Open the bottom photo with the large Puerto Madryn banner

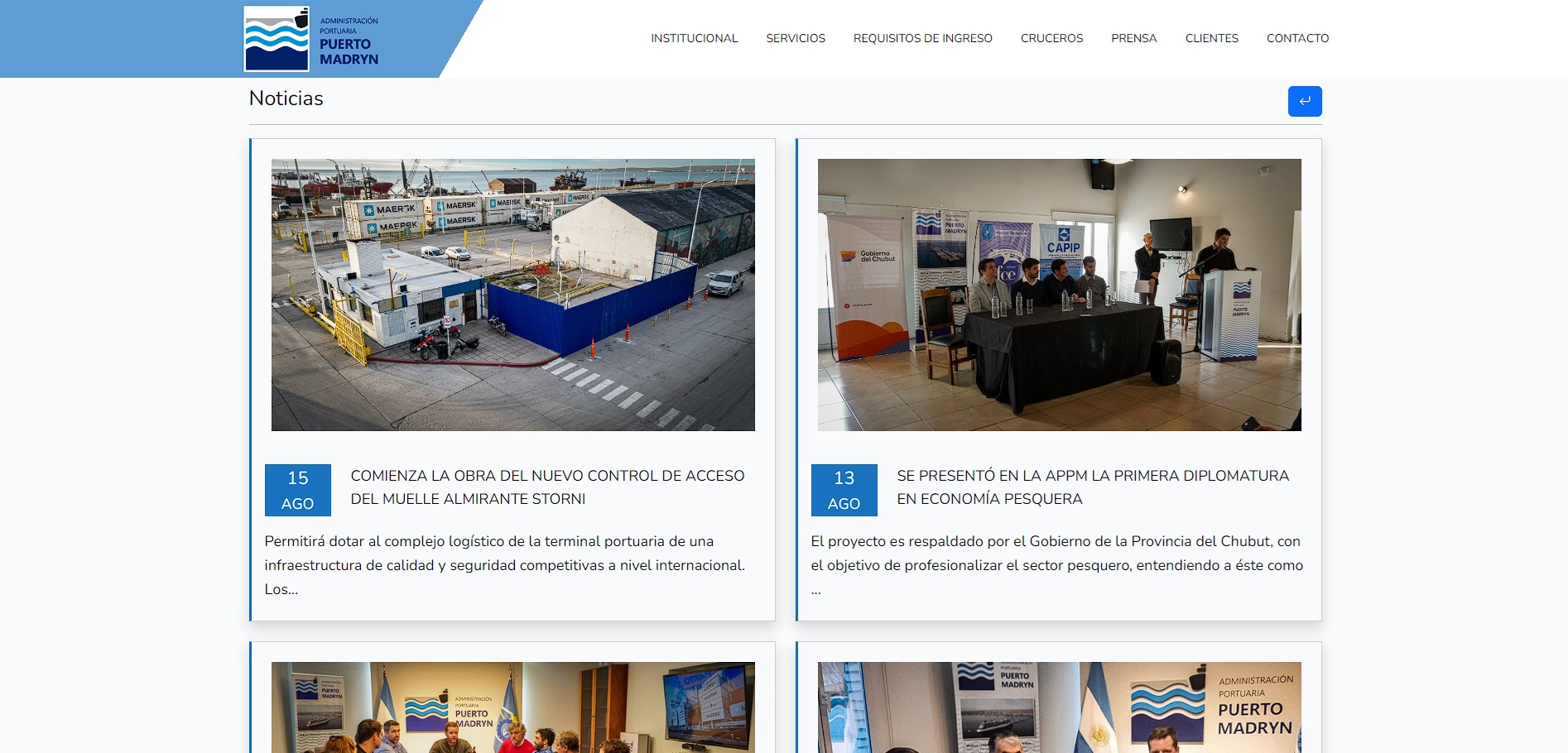(1060, 707)
